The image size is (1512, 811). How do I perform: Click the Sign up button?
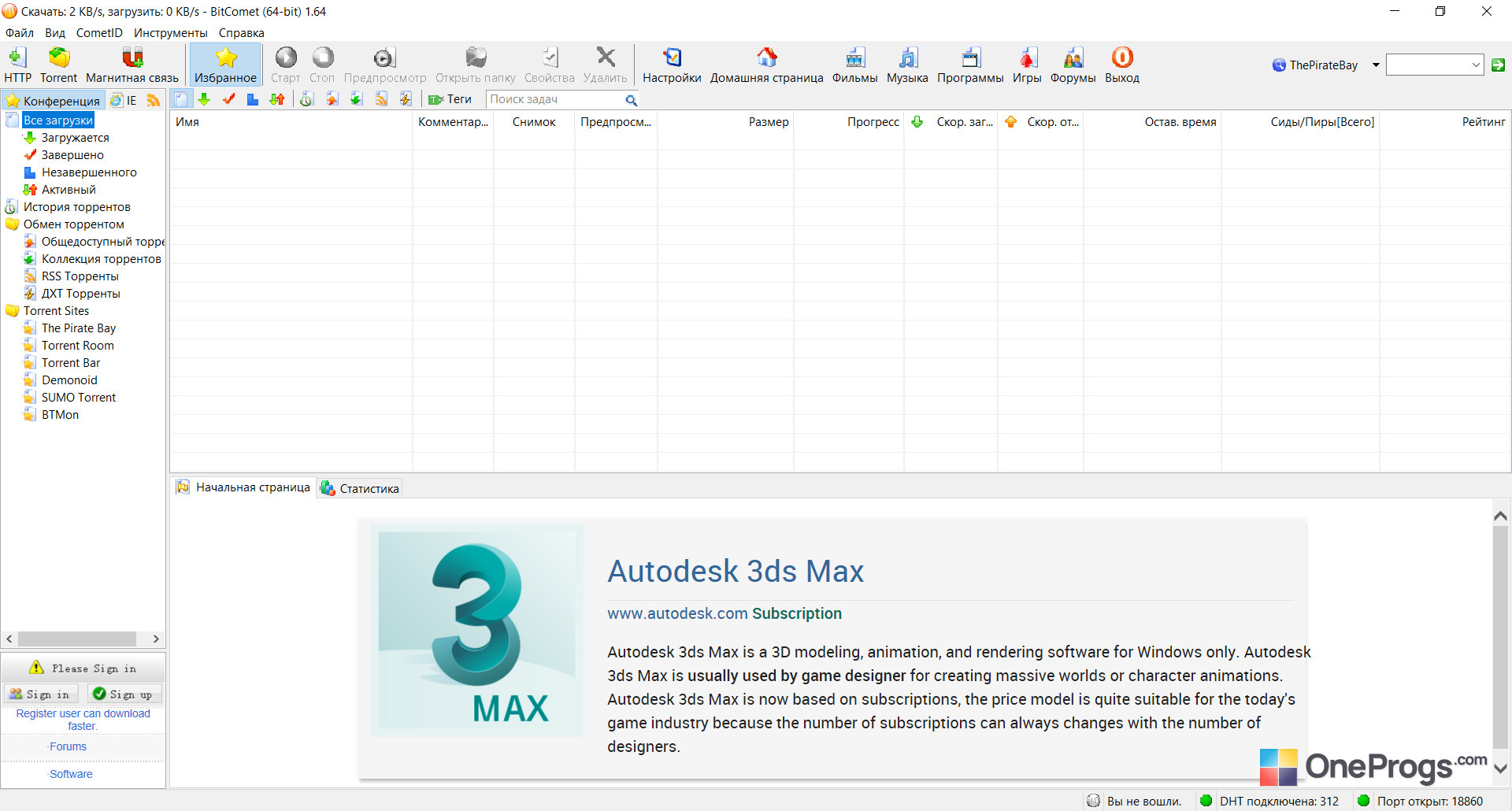coord(123,694)
